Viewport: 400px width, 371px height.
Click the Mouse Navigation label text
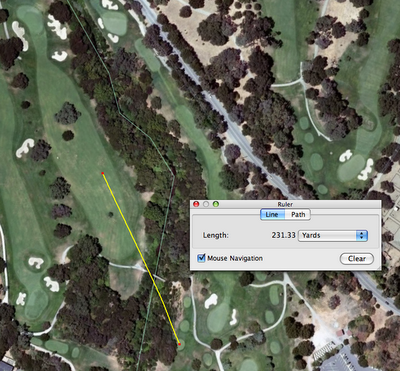(235, 258)
